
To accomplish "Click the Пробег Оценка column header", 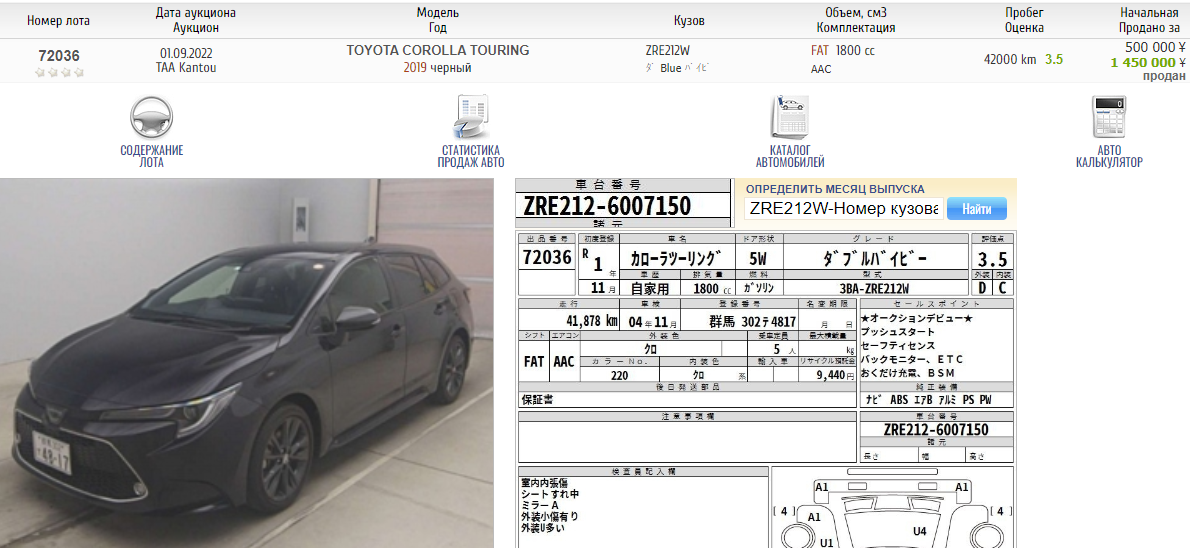I will [x=1025, y=20].
